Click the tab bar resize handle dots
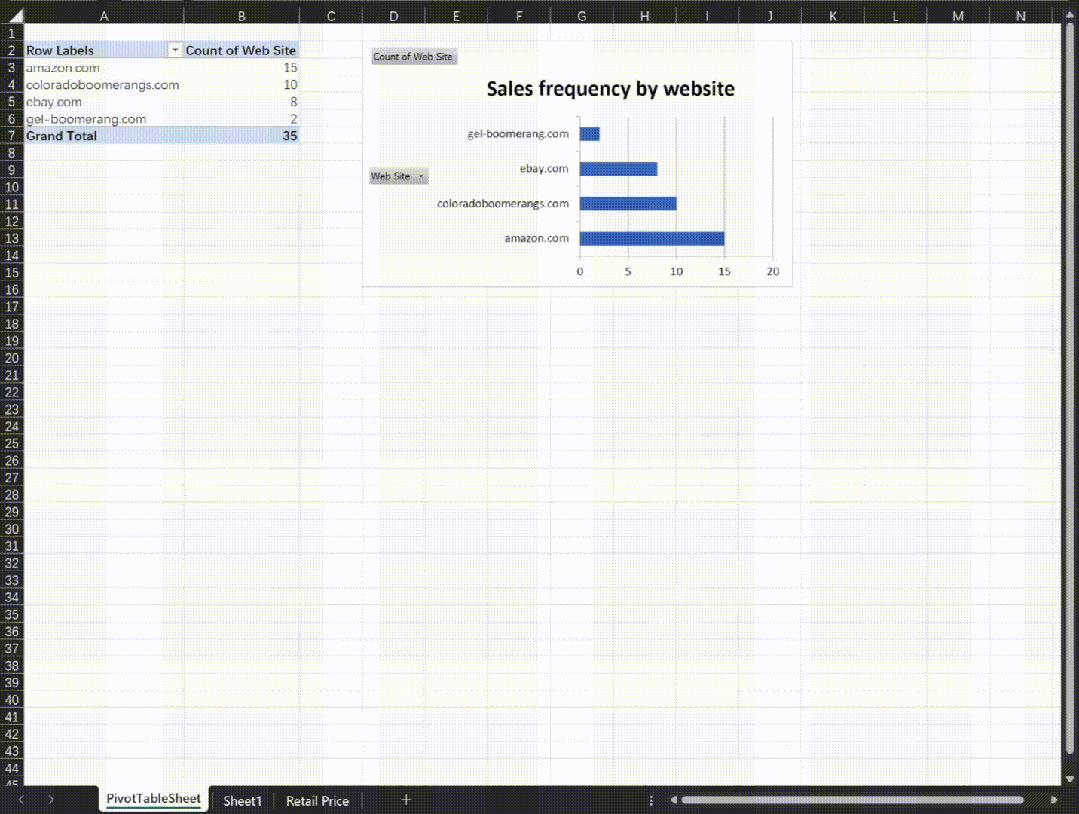The width and height of the screenshot is (1079, 814). coord(651,800)
